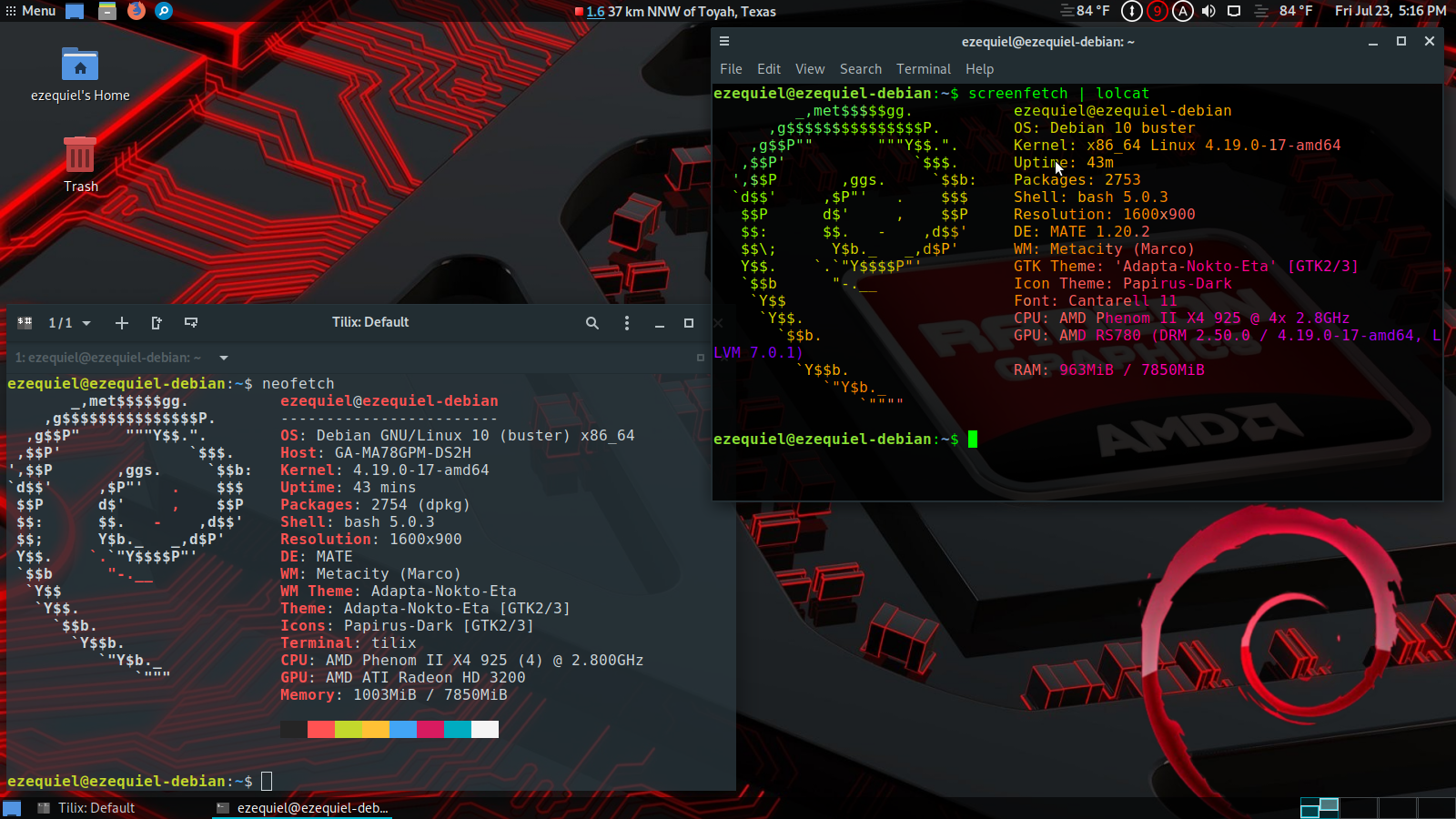The height and width of the screenshot is (819, 1456).
Task: Switch to ezequiel@ezequiel-deb taskbar window
Action: 303,808
